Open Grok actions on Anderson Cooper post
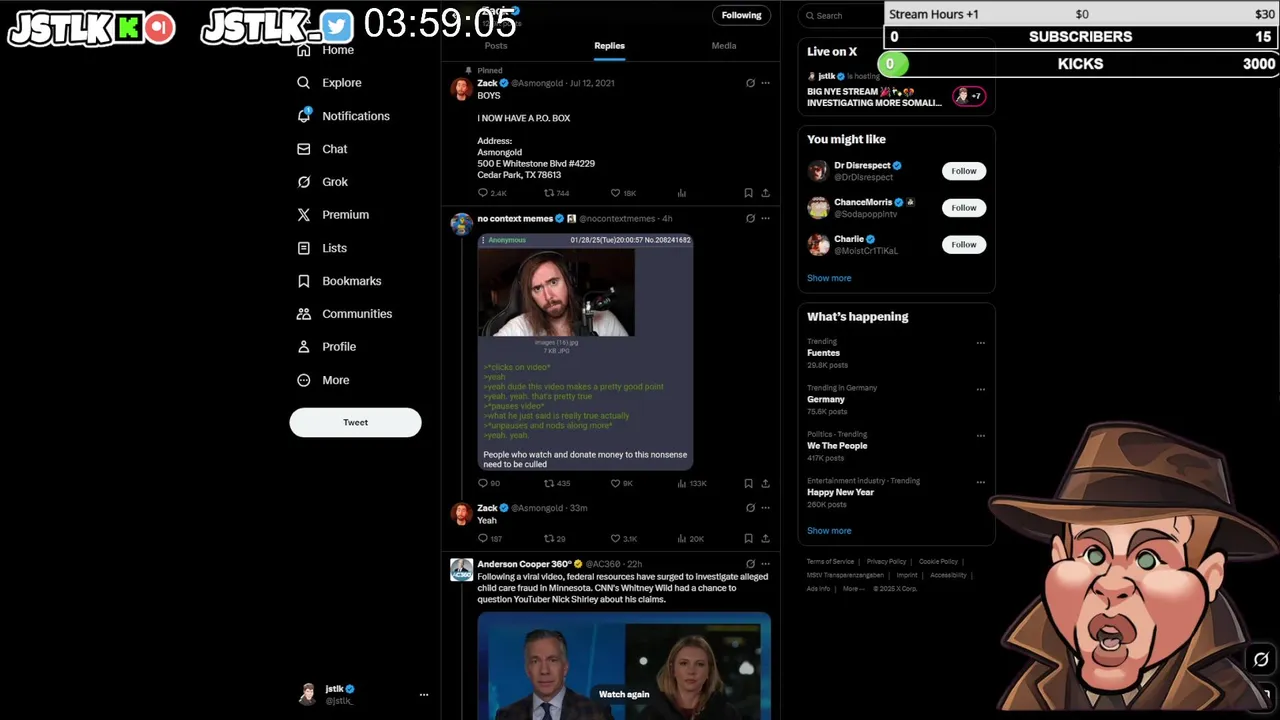The image size is (1280, 720). pyautogui.click(x=750, y=564)
